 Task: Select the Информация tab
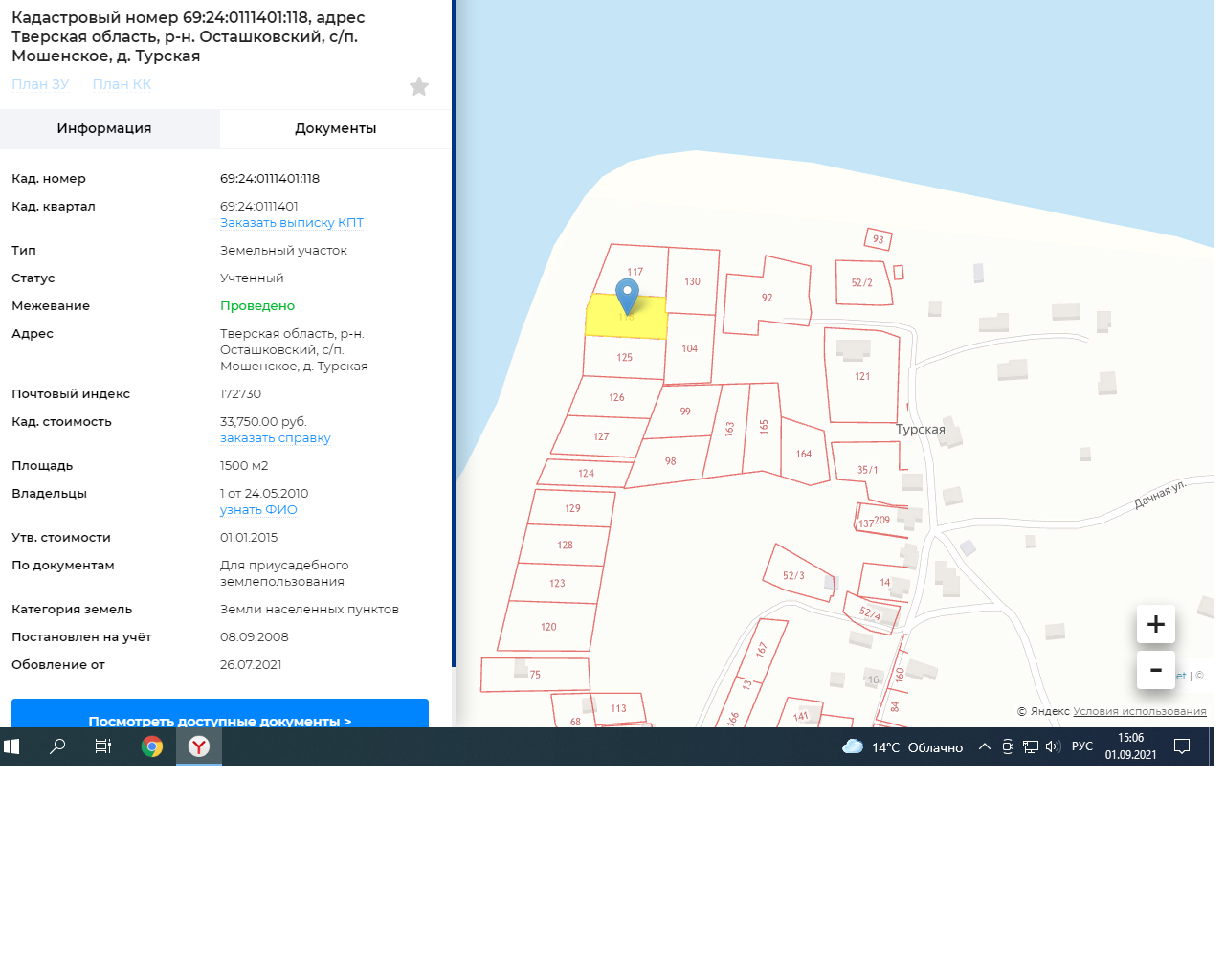[x=104, y=128]
